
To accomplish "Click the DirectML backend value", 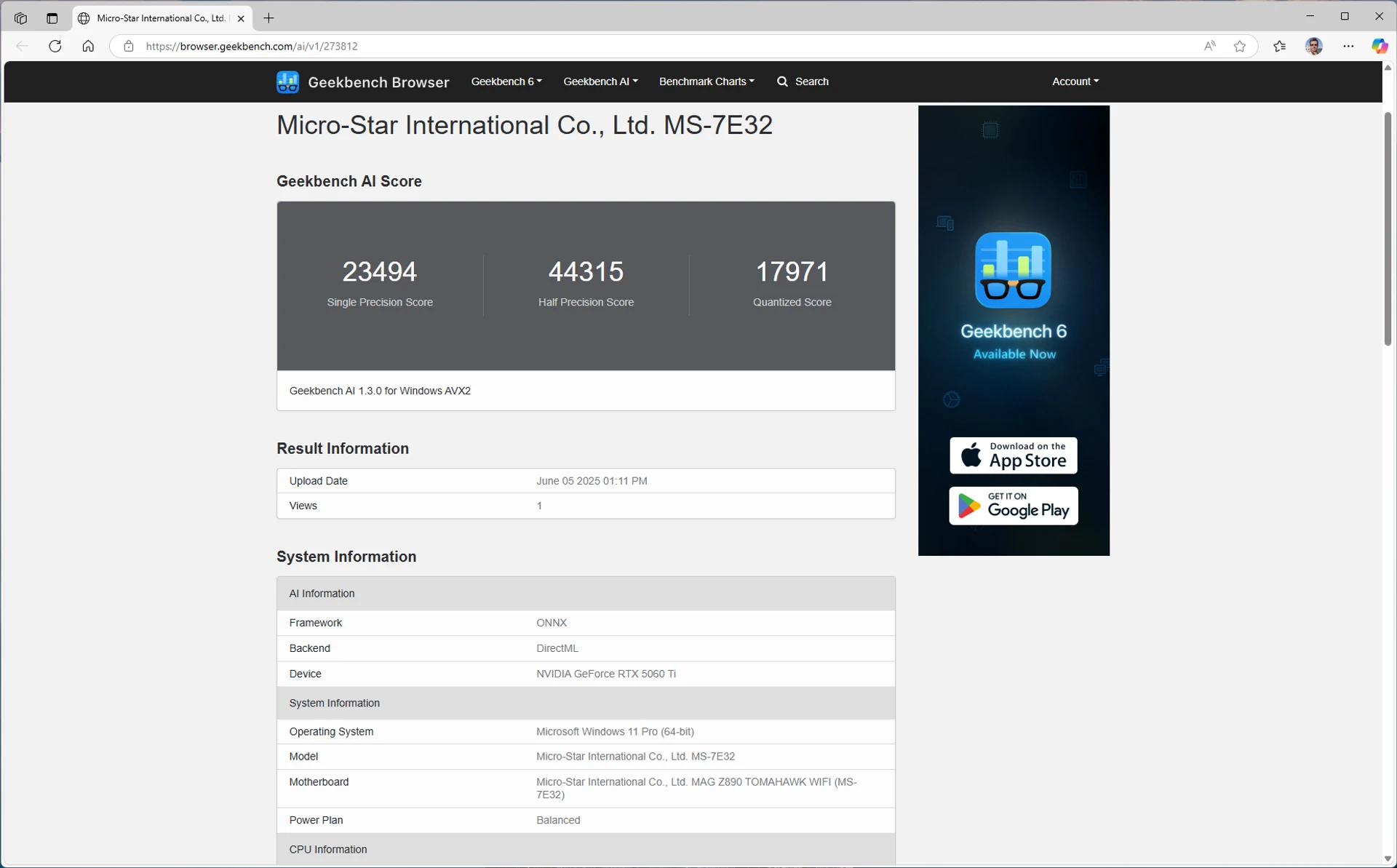I will pyautogui.click(x=557, y=648).
